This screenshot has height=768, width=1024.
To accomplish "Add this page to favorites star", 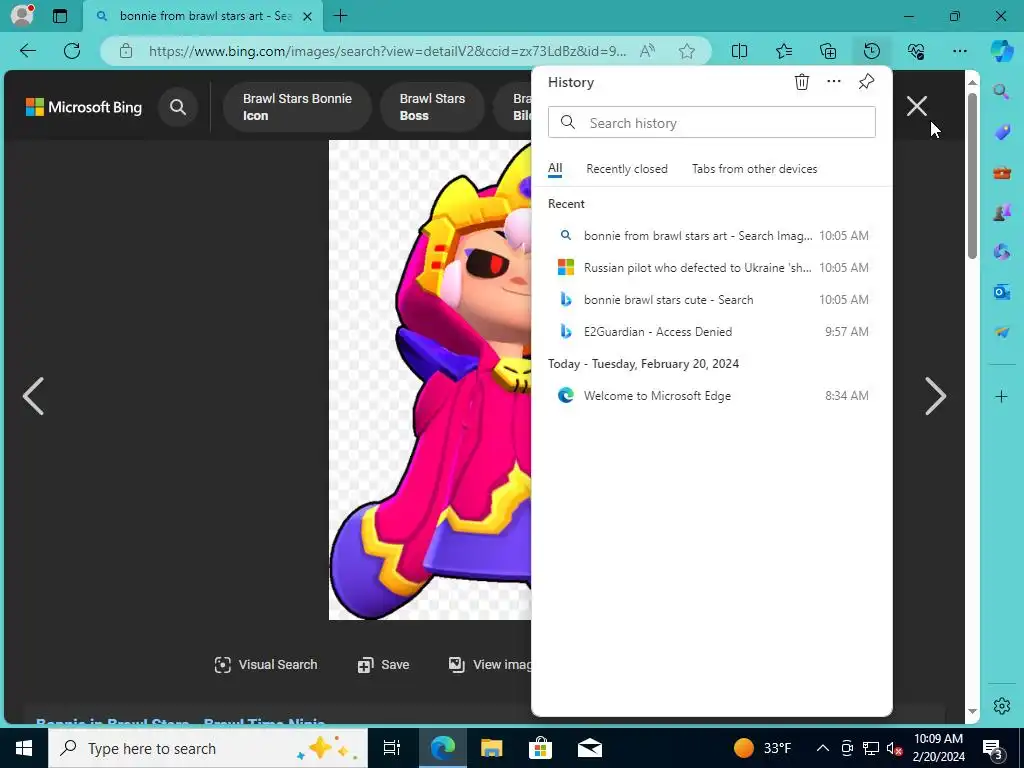I will 686,51.
